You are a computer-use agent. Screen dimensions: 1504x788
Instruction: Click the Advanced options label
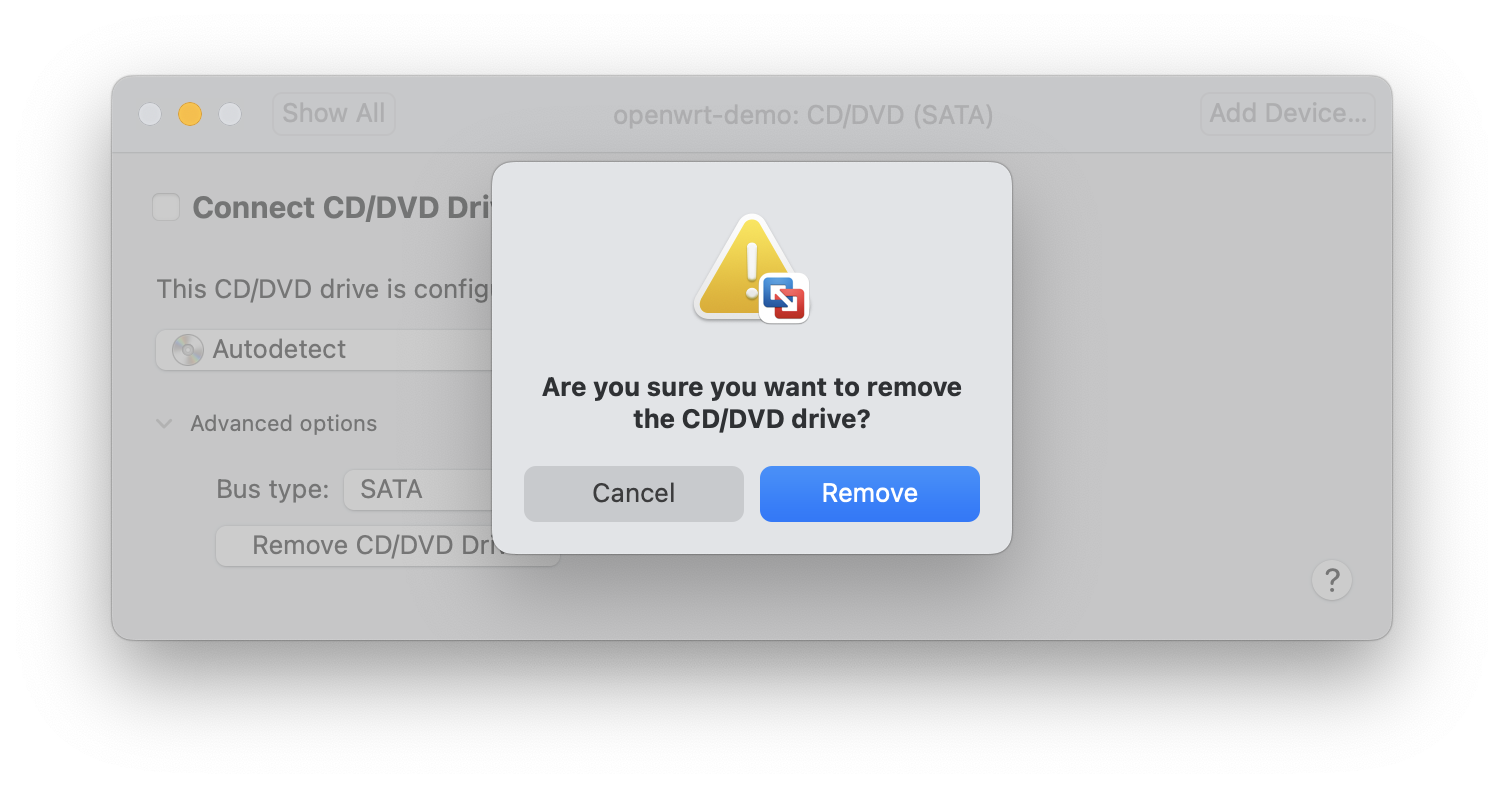[x=284, y=424]
